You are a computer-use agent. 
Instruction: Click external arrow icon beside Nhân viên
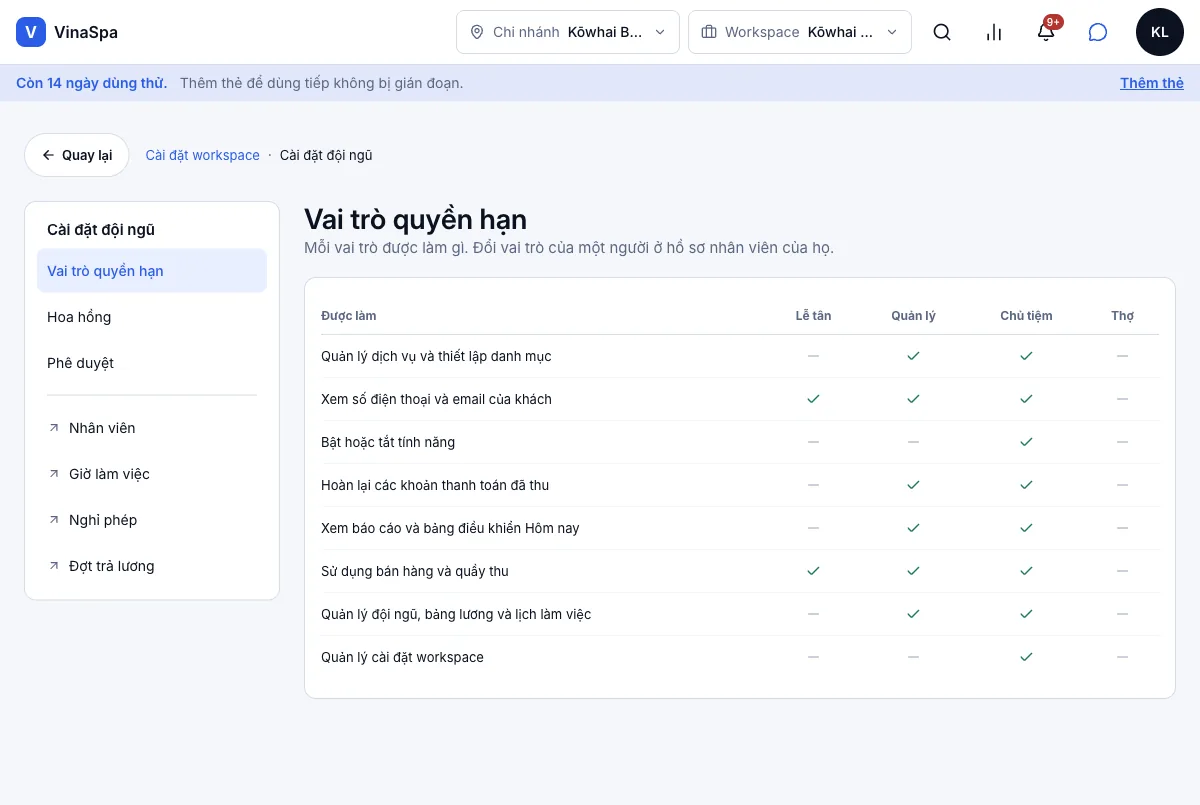point(54,428)
